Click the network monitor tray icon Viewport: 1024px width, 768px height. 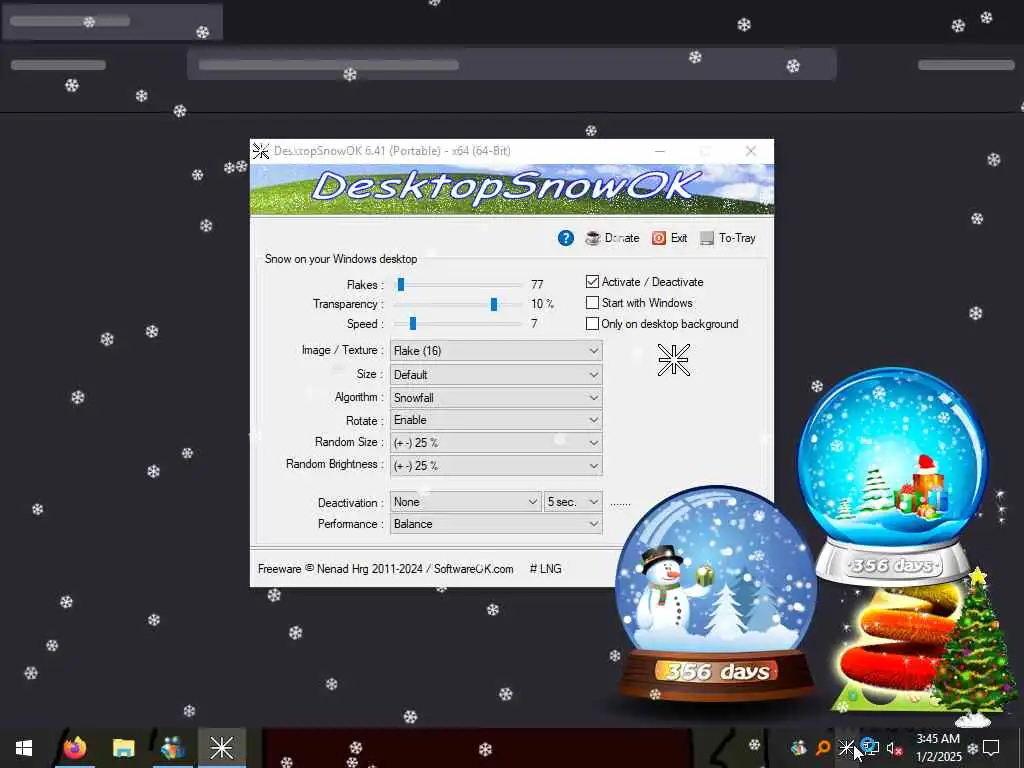[870, 746]
